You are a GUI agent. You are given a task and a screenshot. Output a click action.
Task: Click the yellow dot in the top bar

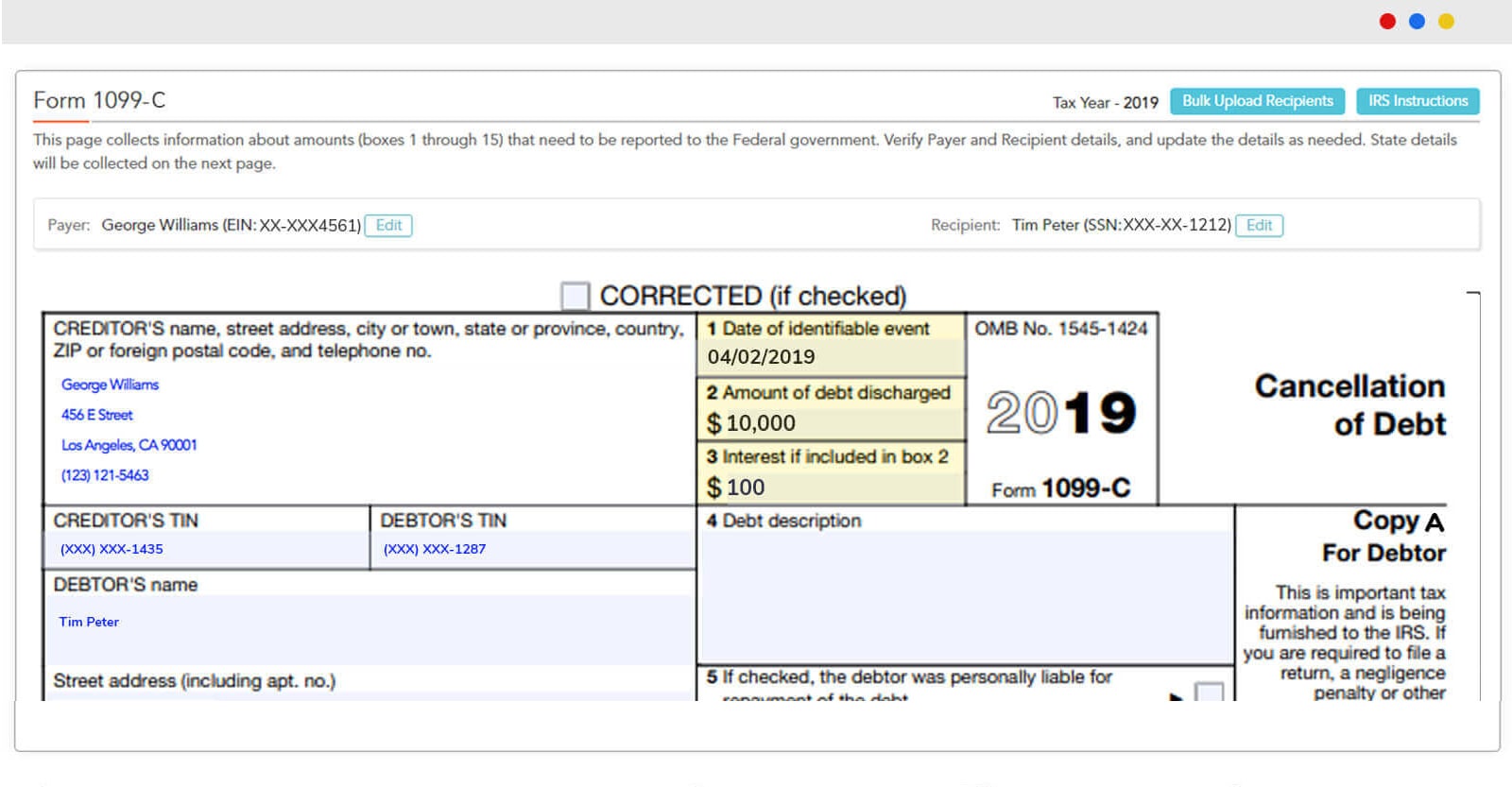click(1446, 22)
